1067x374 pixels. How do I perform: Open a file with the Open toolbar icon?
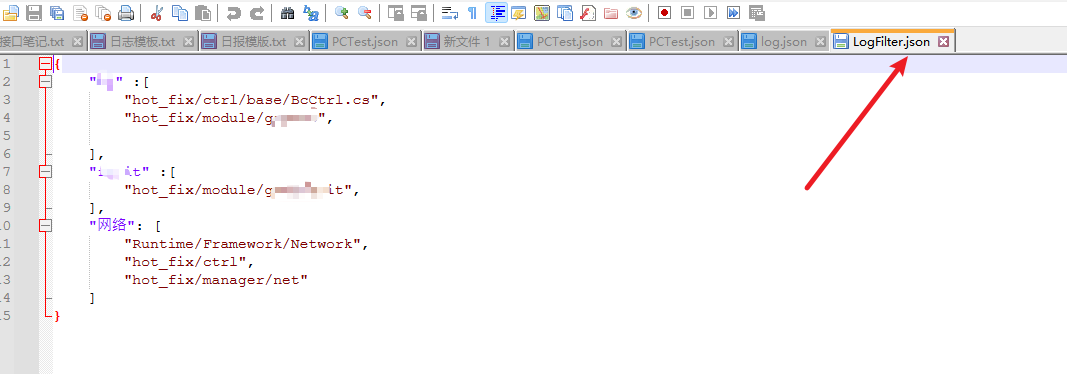[x=11, y=12]
